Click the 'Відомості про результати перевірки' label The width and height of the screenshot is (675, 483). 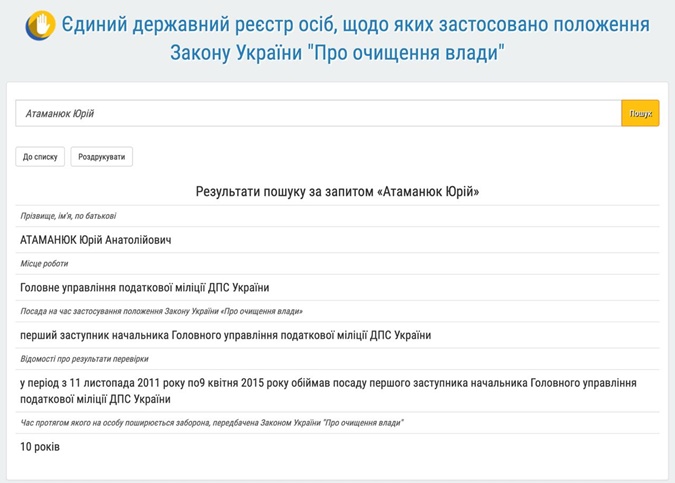[84, 359]
